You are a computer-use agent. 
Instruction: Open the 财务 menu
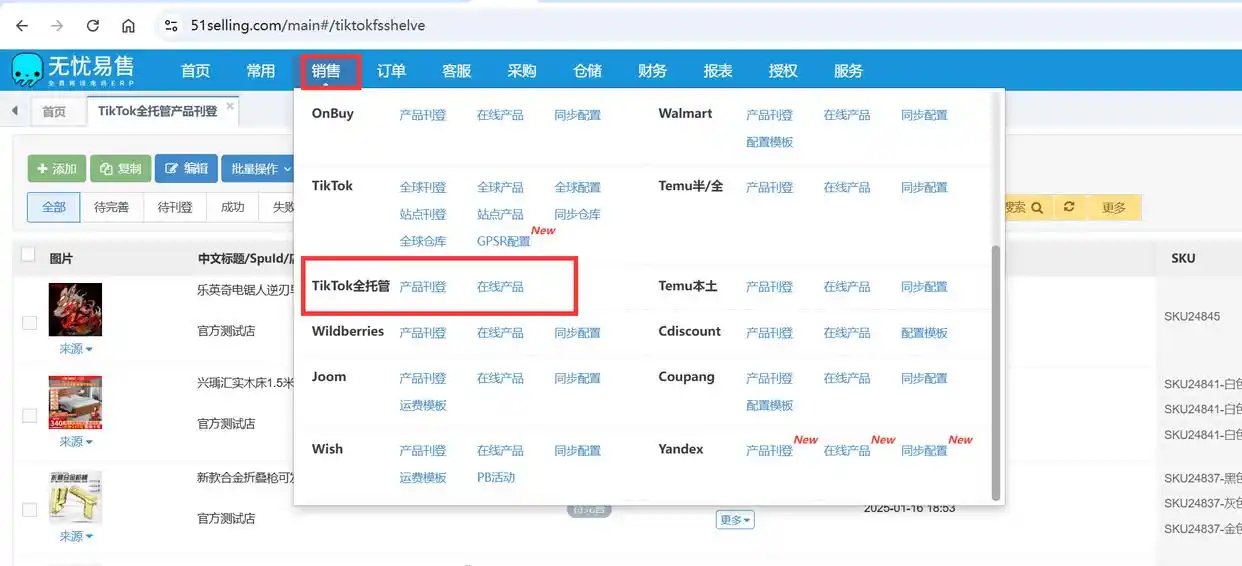point(653,71)
